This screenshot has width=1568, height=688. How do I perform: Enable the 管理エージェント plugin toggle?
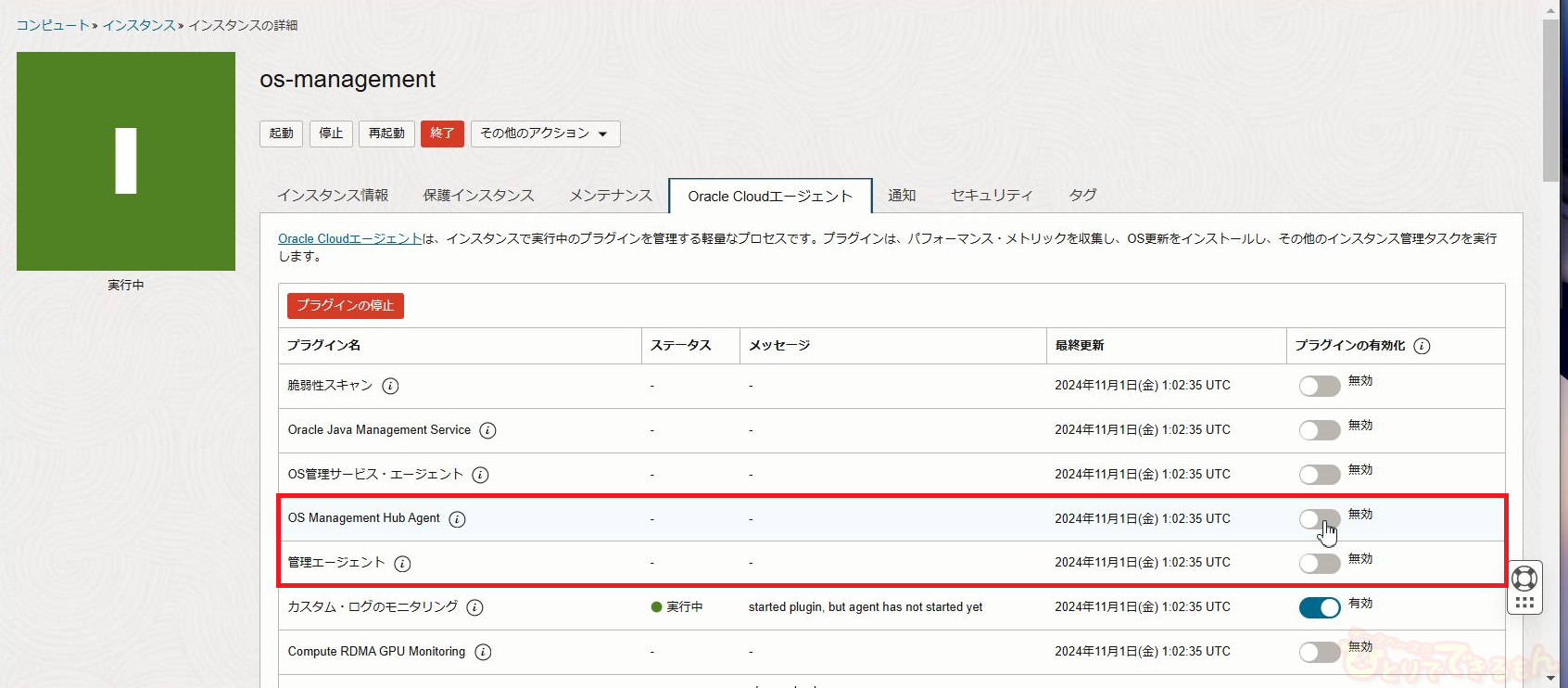tap(1320, 564)
